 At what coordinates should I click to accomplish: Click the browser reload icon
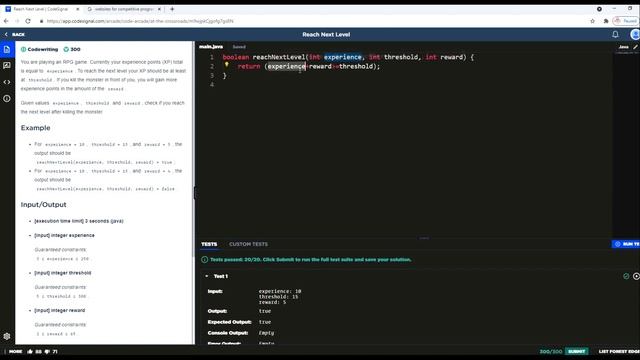coord(28,21)
